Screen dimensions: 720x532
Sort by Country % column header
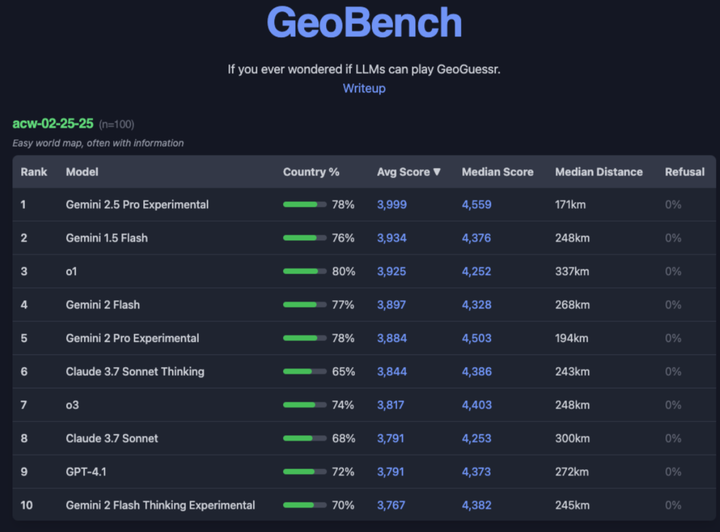(x=311, y=172)
